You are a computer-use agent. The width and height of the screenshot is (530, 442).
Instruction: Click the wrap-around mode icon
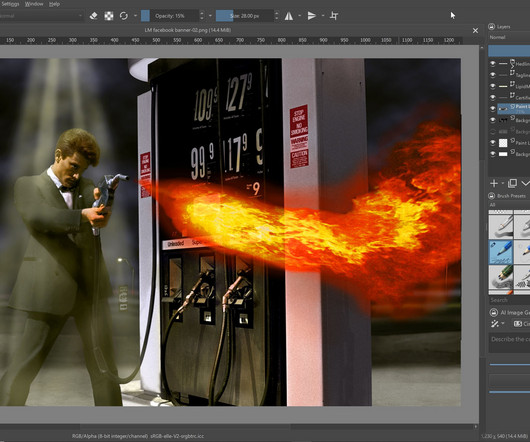334,16
